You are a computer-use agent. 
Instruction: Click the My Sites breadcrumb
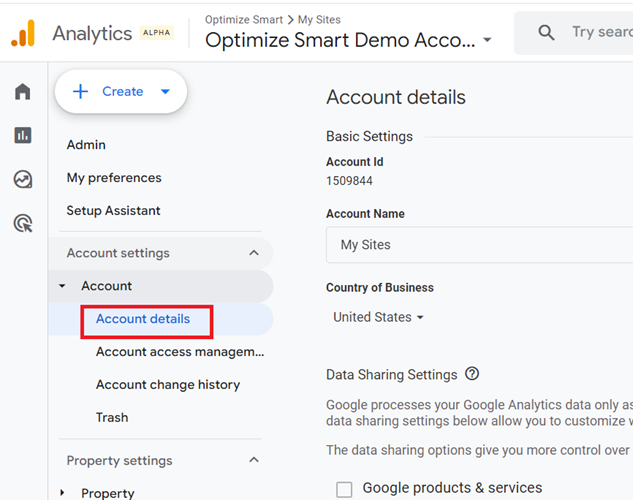319,19
